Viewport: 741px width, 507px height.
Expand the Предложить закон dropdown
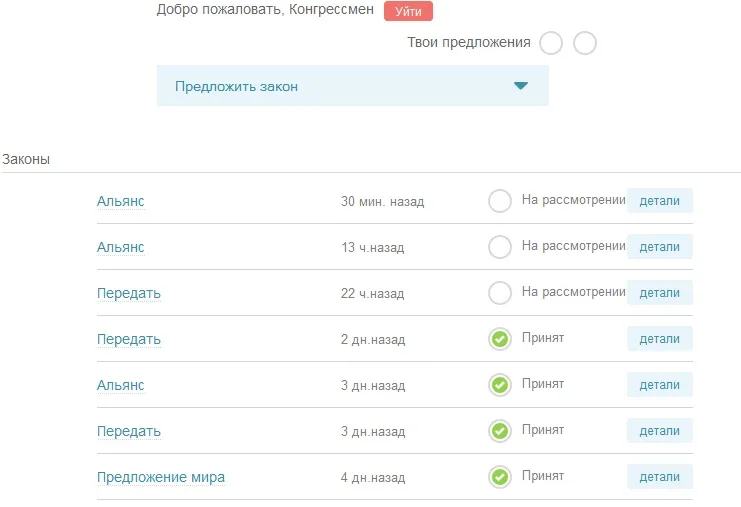pos(352,86)
